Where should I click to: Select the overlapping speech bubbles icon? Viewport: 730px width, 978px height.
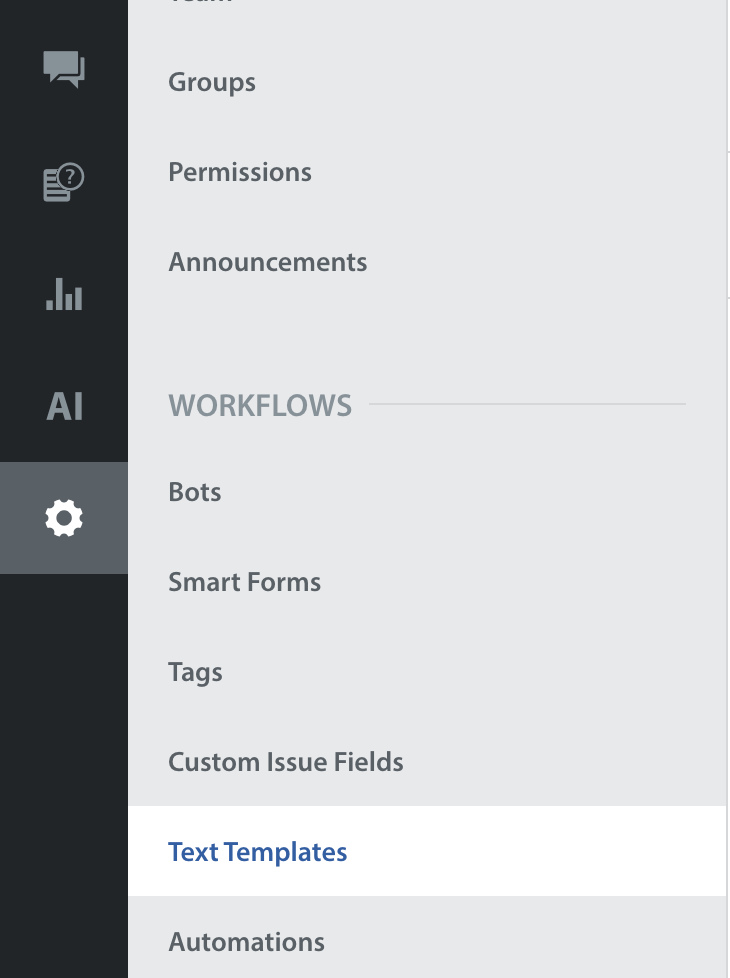coord(64,70)
